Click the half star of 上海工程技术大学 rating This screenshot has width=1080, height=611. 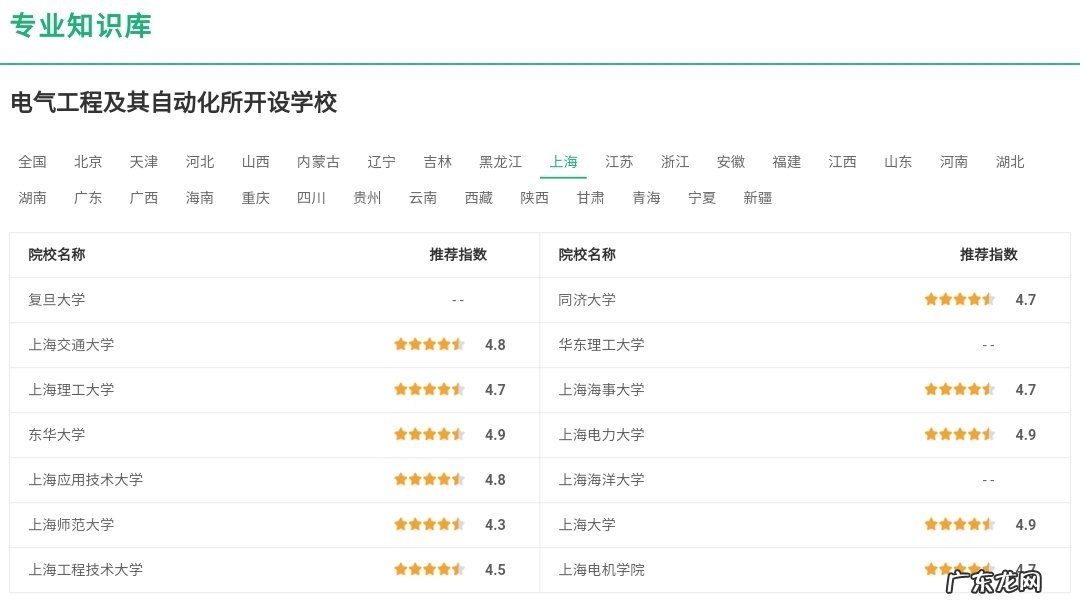coord(458,568)
